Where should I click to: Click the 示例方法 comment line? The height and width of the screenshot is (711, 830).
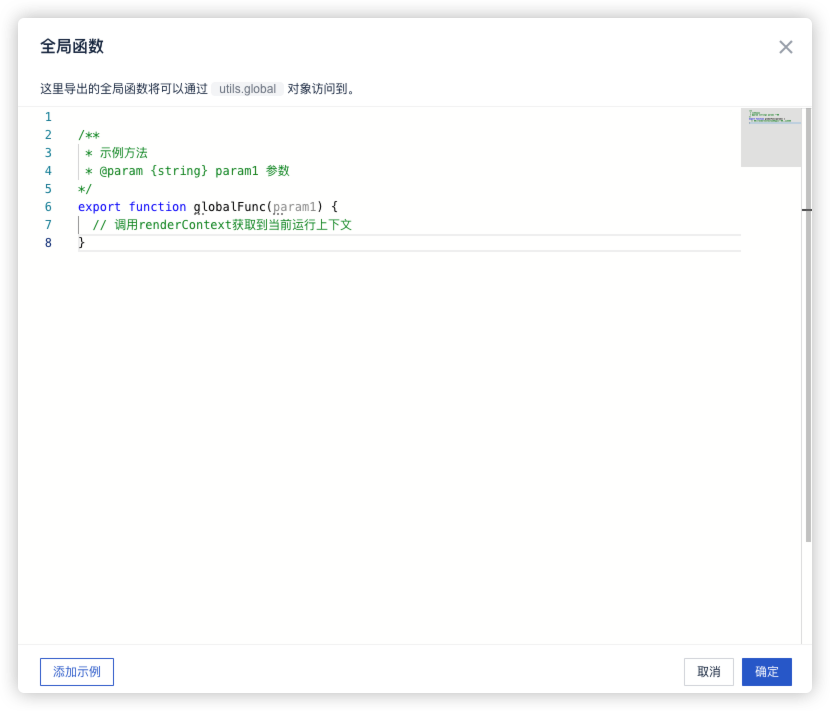(x=123, y=153)
